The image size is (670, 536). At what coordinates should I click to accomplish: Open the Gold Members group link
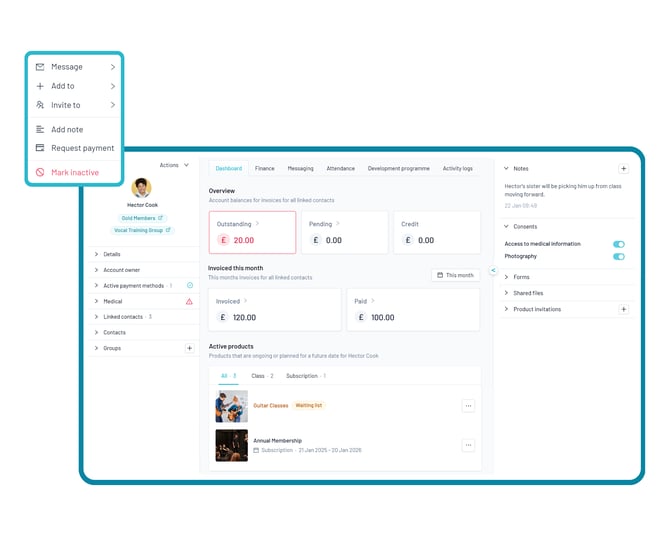(x=141, y=217)
